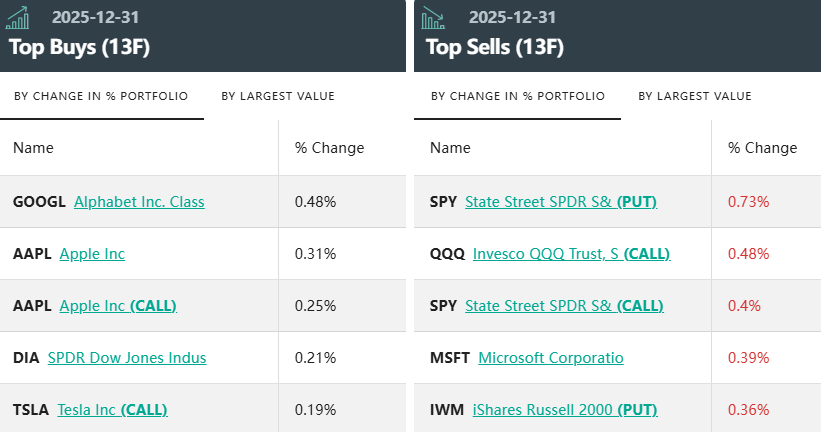Open the SPDR Dow Jones Indus link
This screenshot has width=821, height=432.
127,358
